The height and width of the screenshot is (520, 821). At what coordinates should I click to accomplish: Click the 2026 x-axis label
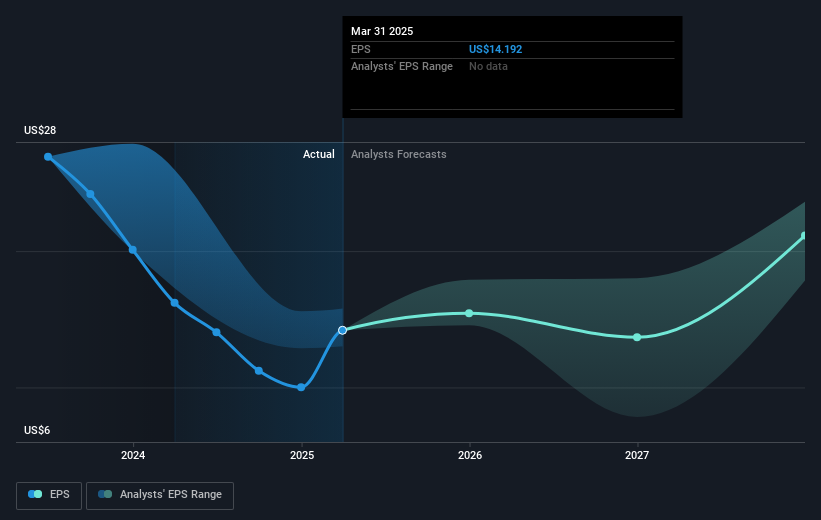pyautogui.click(x=470, y=455)
